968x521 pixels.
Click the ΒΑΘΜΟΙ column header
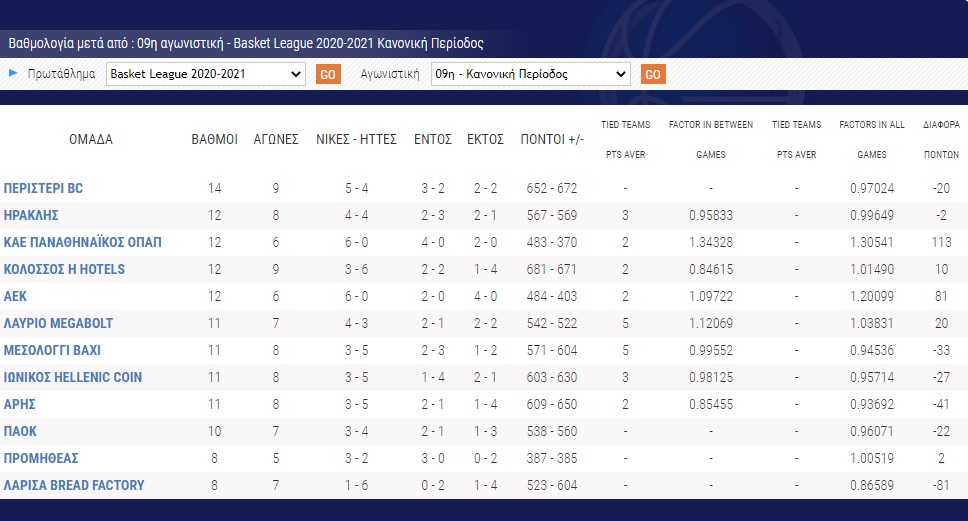click(214, 140)
